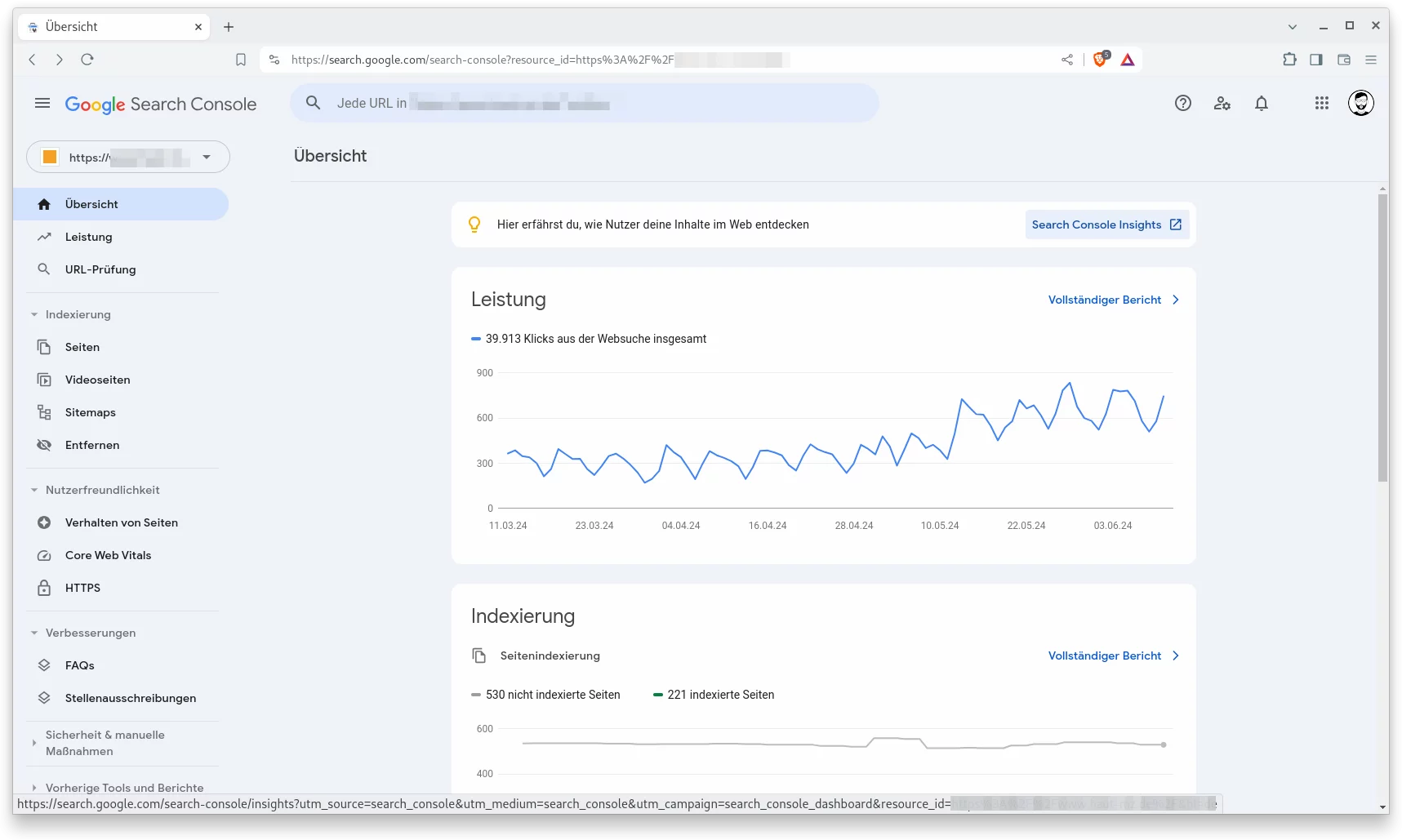
Task: Click the URL-Prüfung magnifier icon
Action: point(44,269)
